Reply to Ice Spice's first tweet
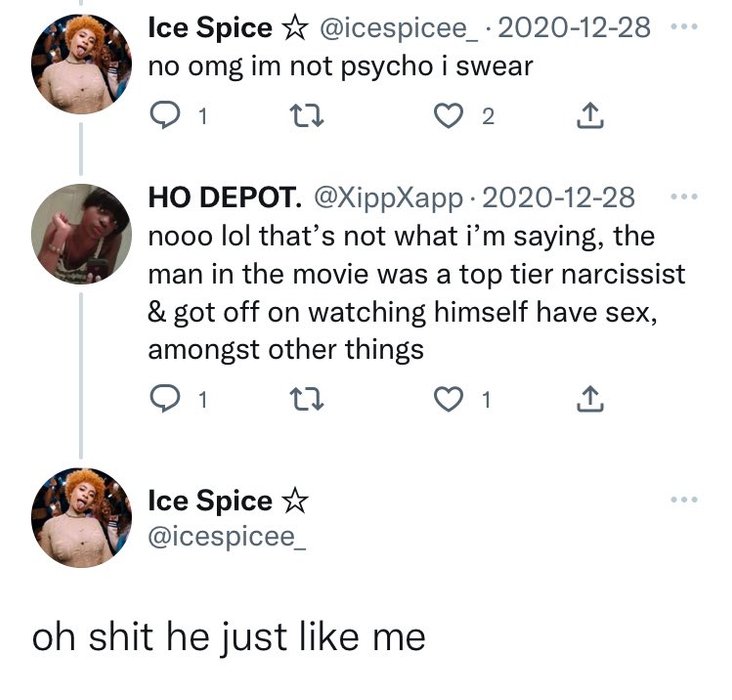This screenshot has height=700, width=732. pyautogui.click(x=162, y=117)
